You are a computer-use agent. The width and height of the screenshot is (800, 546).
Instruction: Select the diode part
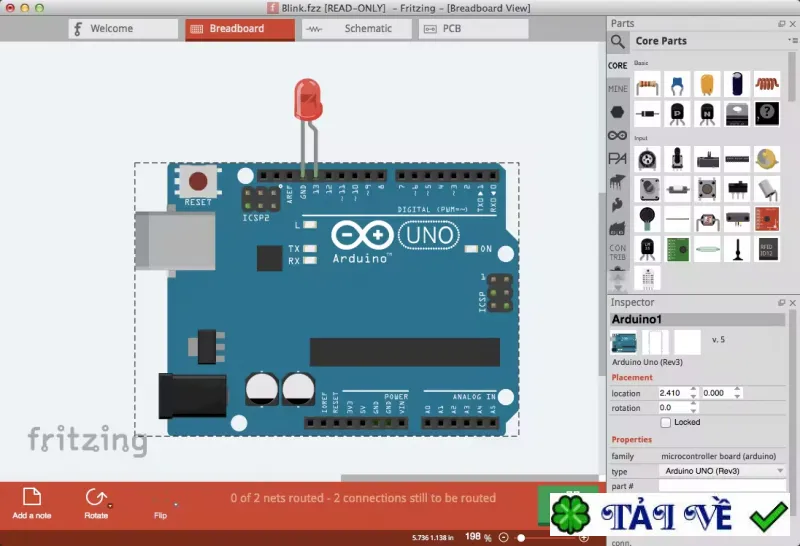pos(647,114)
